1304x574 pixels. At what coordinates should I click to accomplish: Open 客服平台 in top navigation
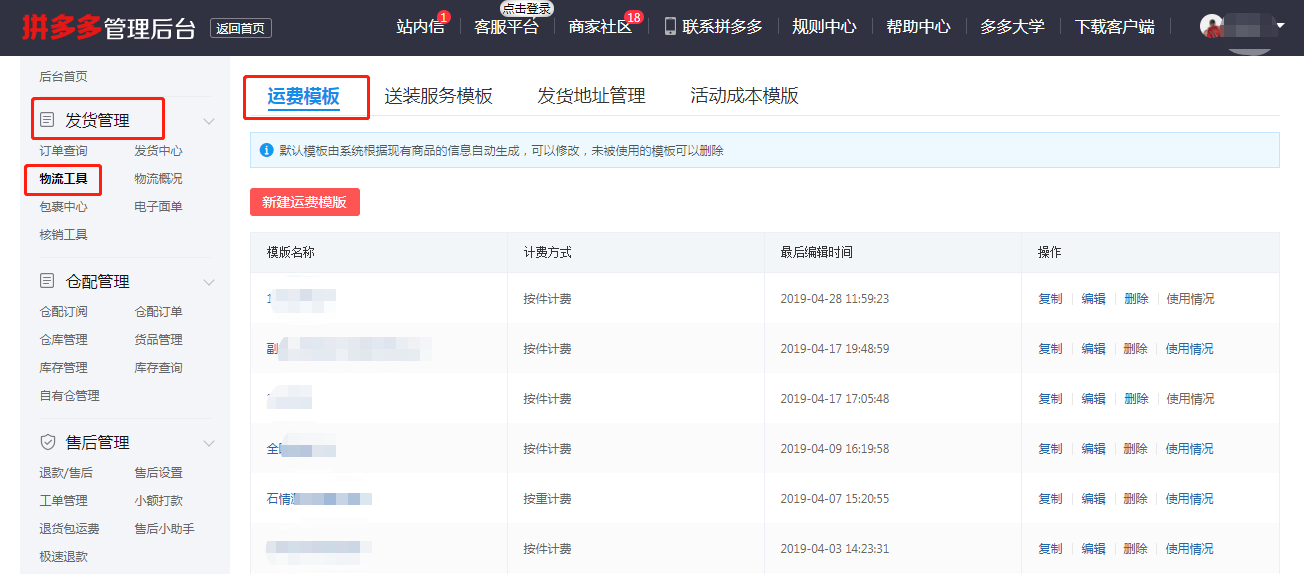click(506, 27)
